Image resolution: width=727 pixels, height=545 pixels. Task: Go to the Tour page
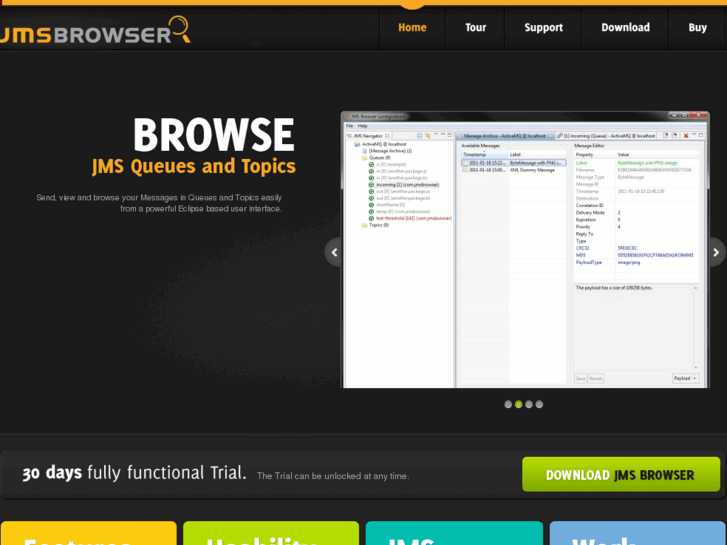point(475,28)
